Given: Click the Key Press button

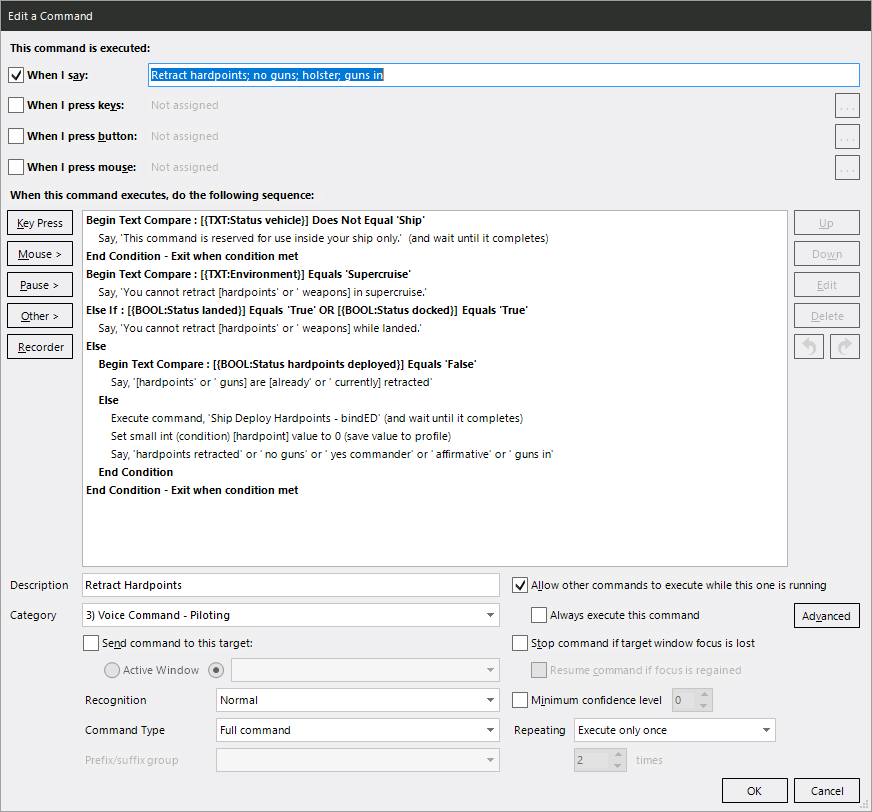Looking at the screenshot, I should (40, 223).
